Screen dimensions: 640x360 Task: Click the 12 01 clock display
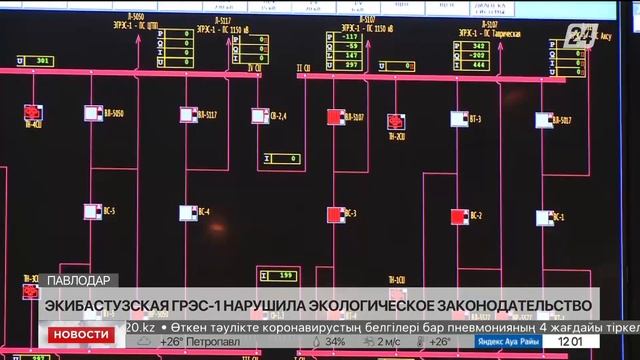click(570, 342)
